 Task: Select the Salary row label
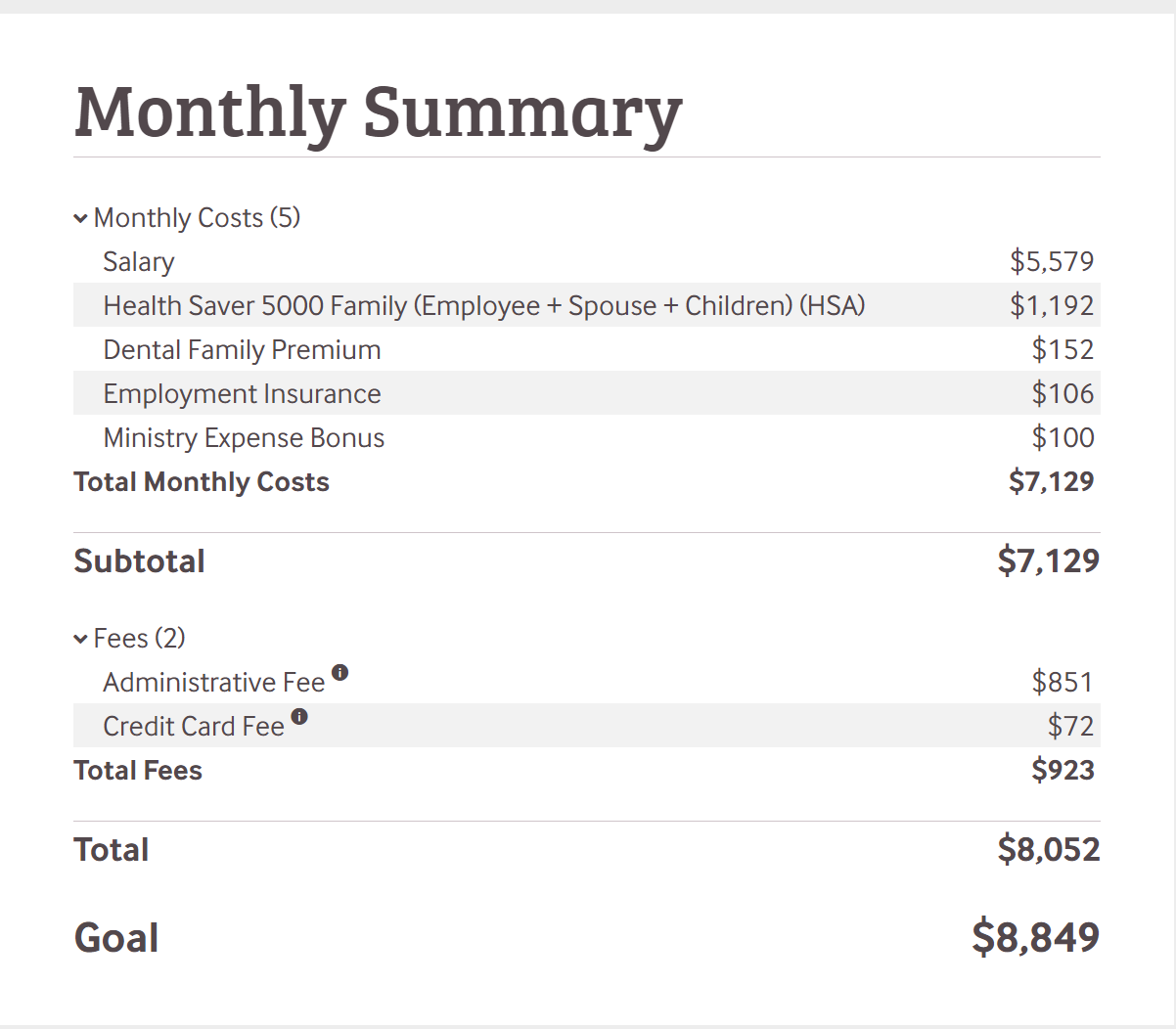point(139,262)
